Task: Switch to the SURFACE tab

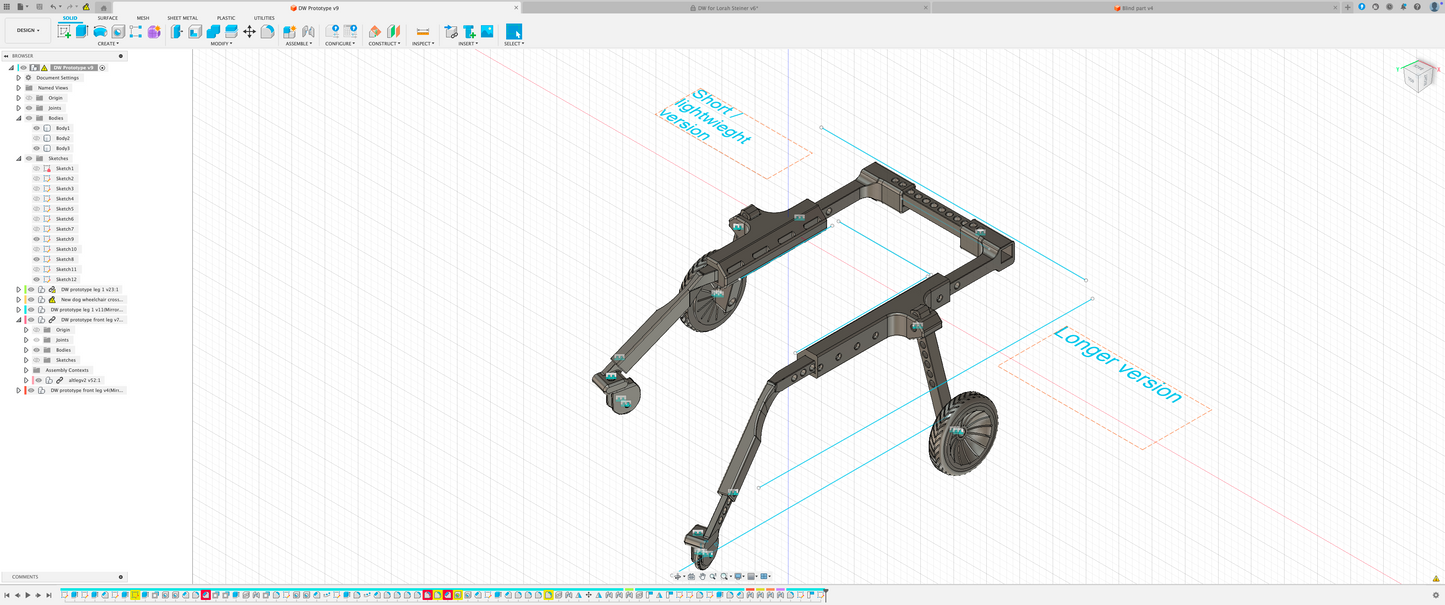Action: (107, 18)
